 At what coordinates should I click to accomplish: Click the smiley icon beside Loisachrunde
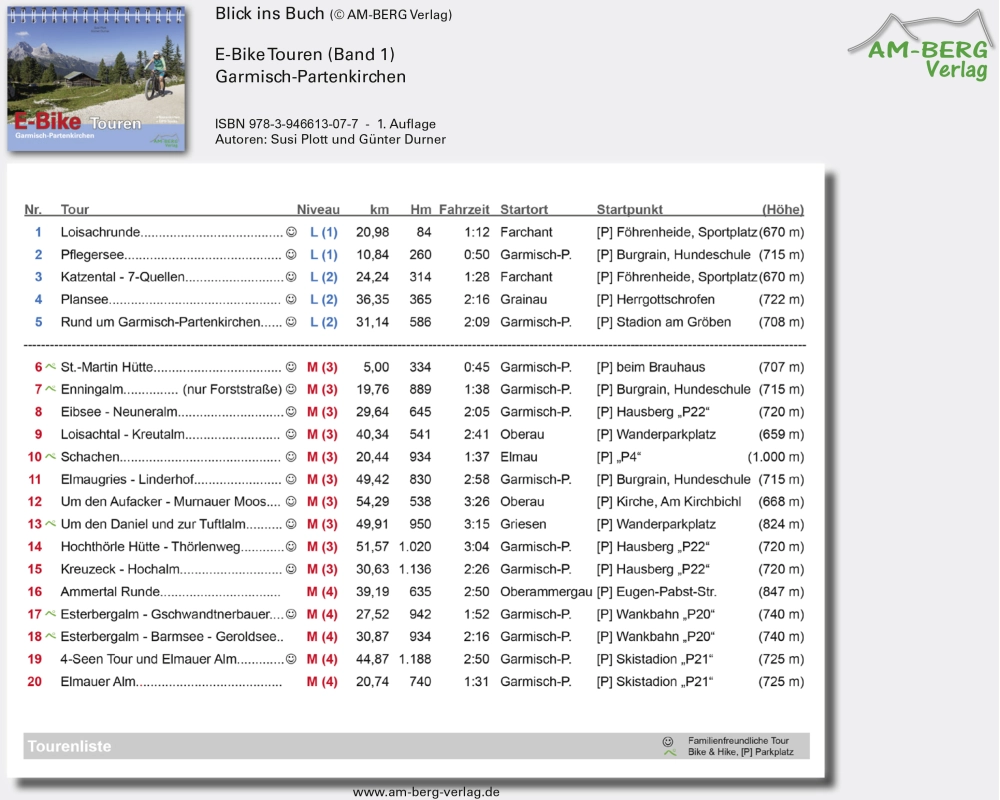291,232
